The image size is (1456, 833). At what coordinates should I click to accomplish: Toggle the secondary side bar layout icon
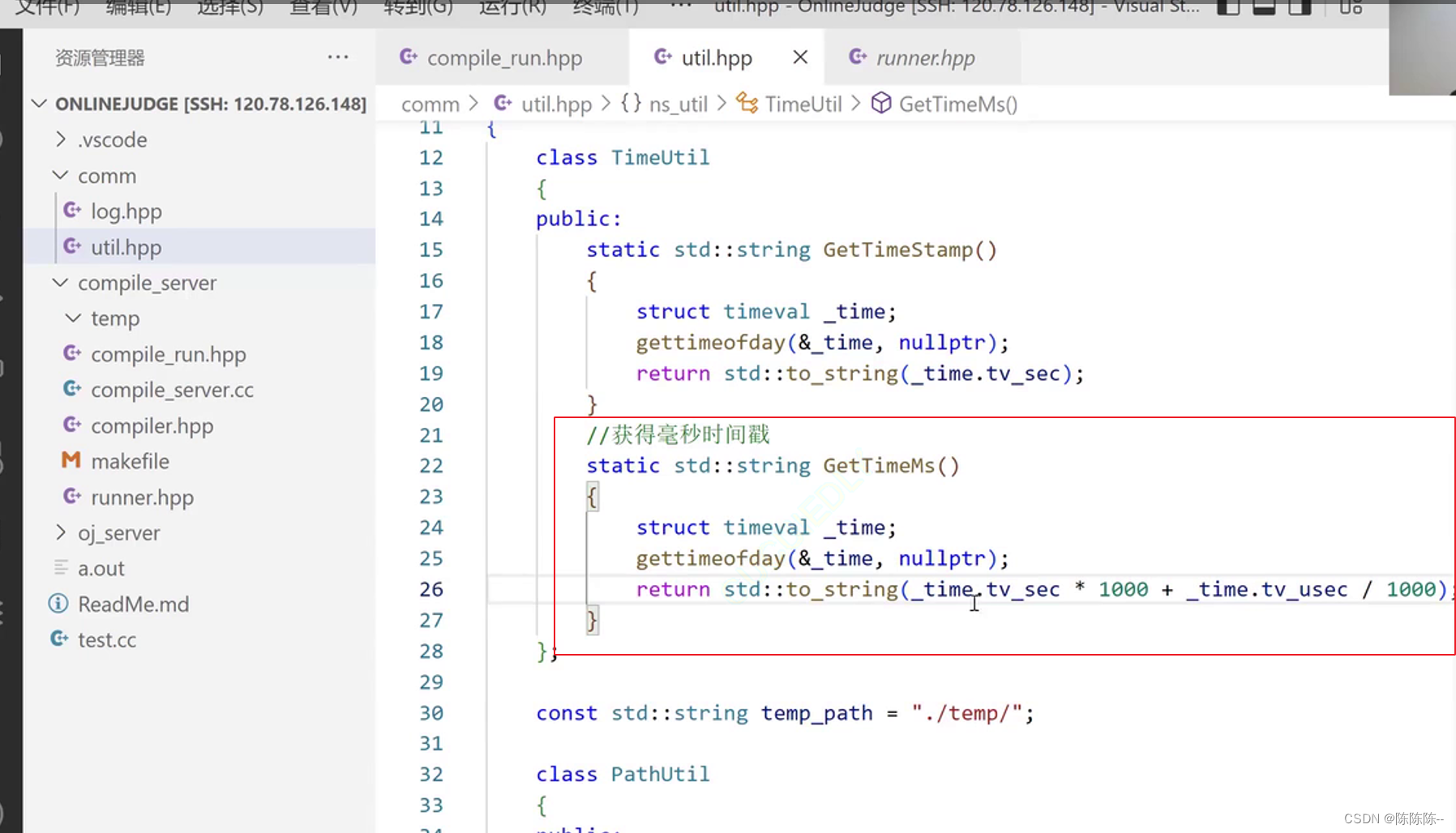tap(1300, 7)
